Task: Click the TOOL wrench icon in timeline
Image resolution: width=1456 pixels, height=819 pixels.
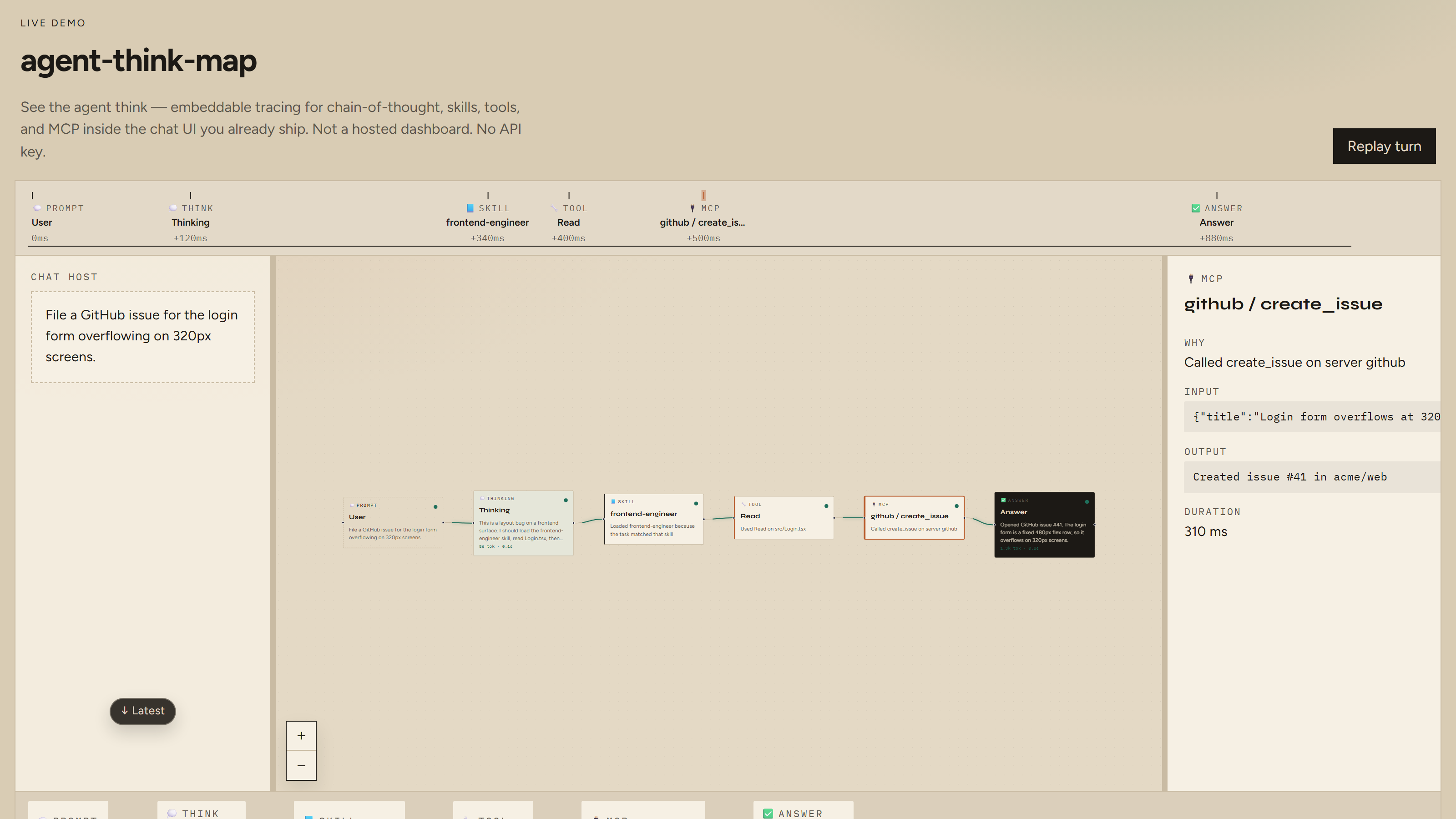Action: tap(554, 208)
